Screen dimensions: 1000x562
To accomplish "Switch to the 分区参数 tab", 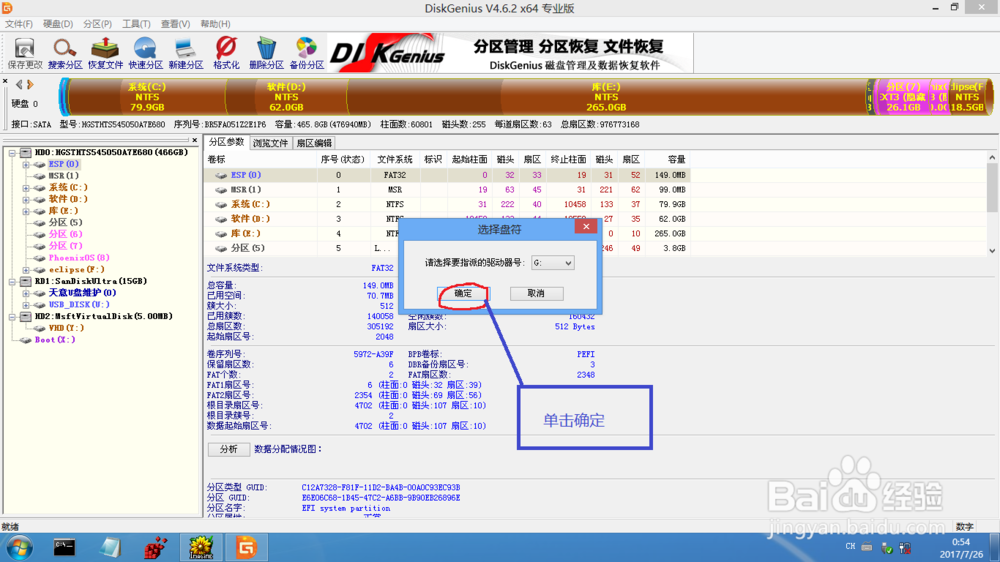I will click(x=226, y=142).
